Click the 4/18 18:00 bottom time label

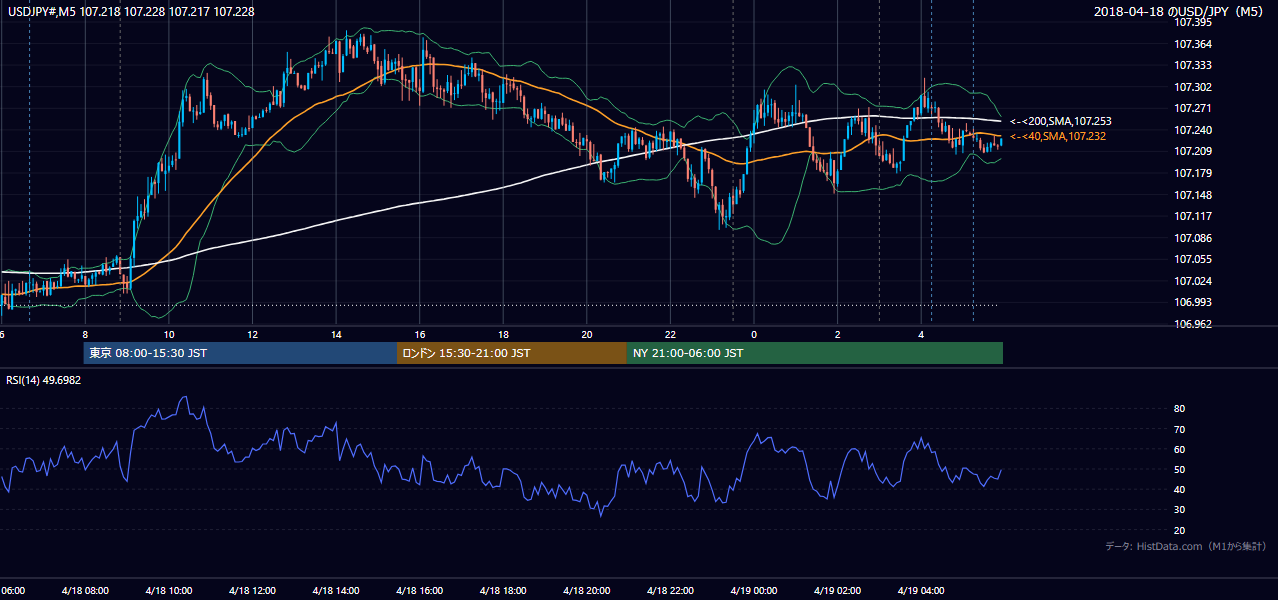(502, 591)
